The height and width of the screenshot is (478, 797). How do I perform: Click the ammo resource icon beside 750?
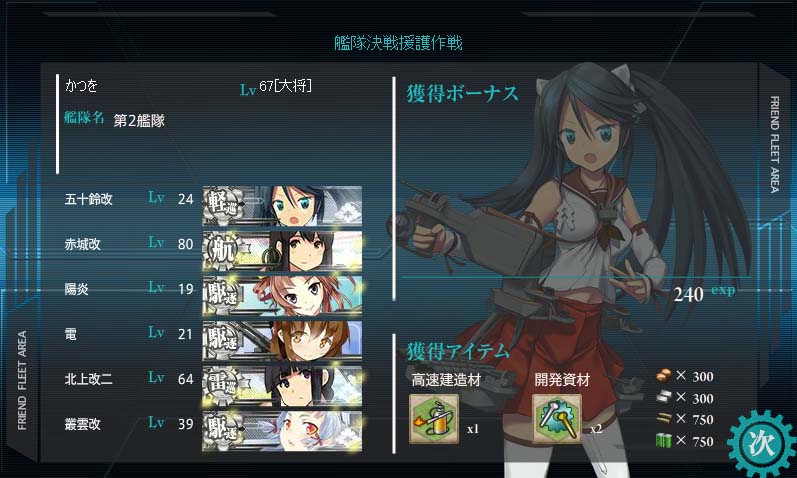point(663,419)
